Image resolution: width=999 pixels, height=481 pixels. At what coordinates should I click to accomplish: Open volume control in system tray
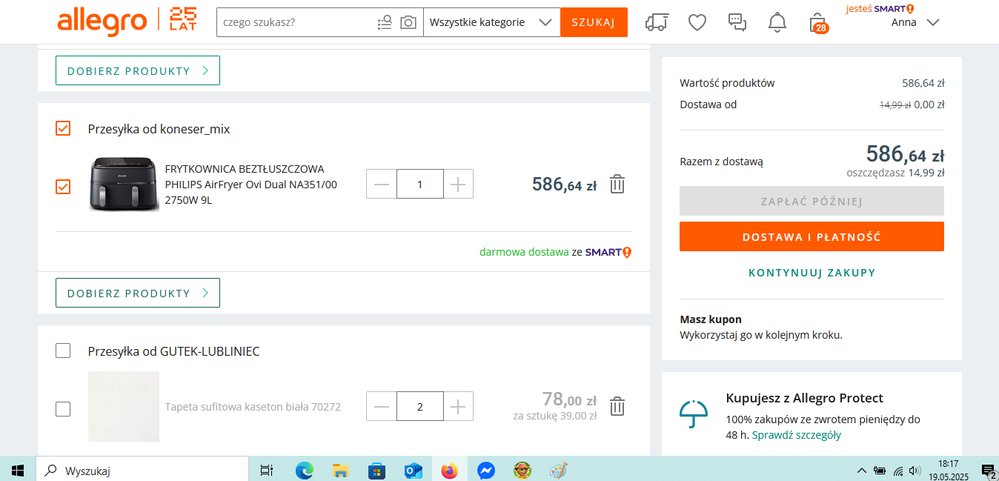[x=916, y=471]
